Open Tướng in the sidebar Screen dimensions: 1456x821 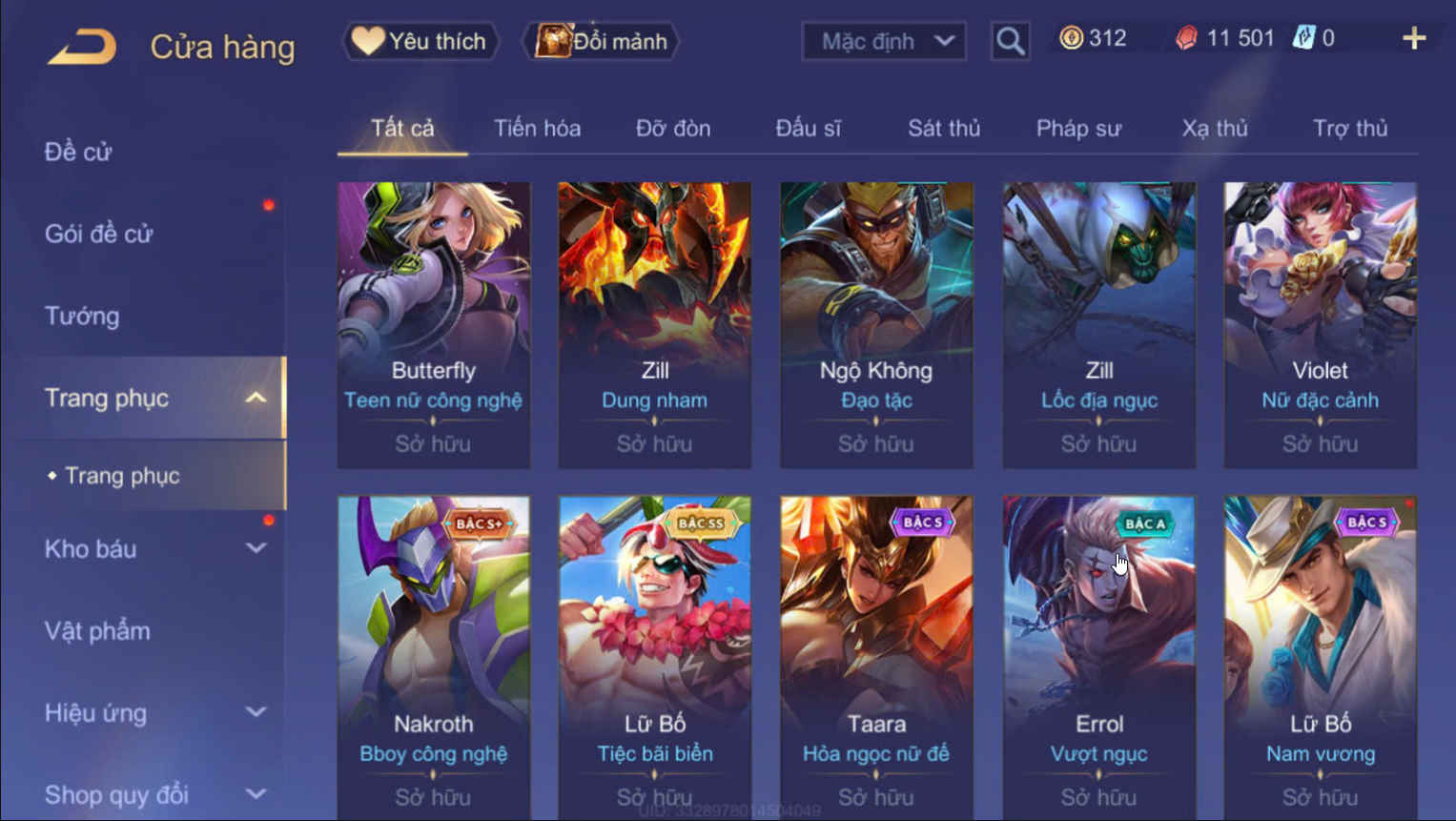pyautogui.click(x=82, y=316)
